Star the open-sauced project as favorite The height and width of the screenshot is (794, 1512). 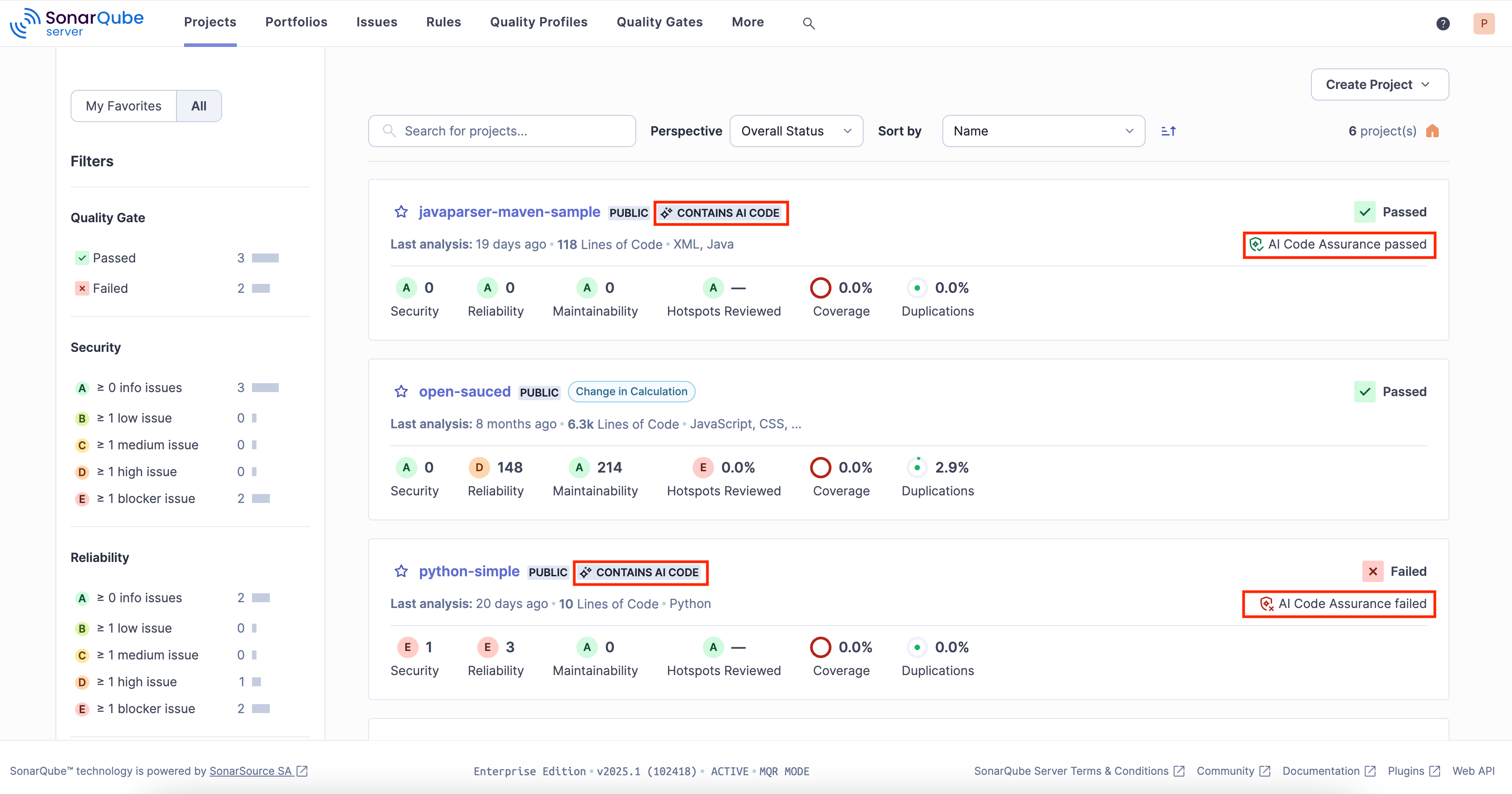[x=401, y=392]
